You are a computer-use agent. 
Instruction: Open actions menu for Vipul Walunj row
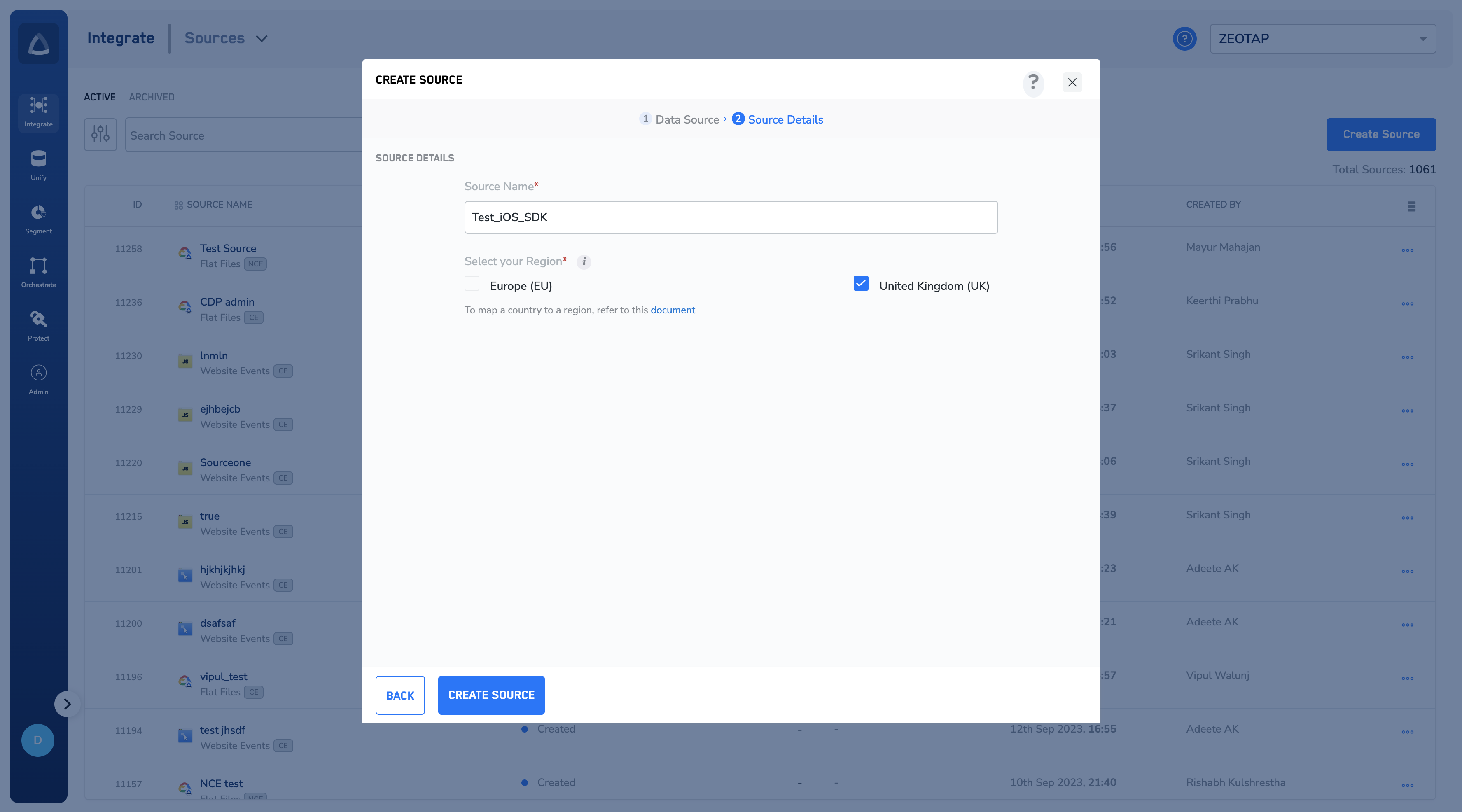pos(1408,679)
